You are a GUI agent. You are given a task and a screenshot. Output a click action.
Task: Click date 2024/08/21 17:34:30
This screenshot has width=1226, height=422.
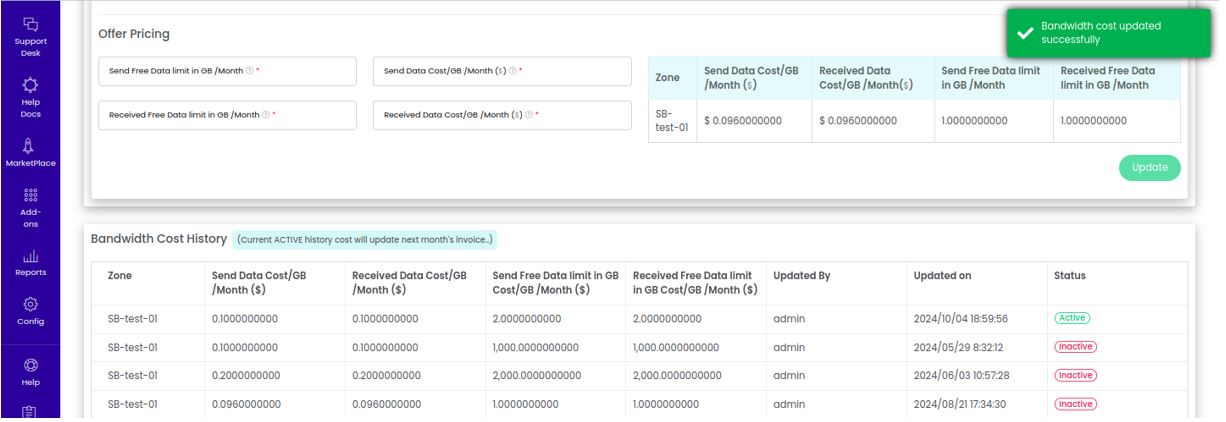click(x=960, y=404)
